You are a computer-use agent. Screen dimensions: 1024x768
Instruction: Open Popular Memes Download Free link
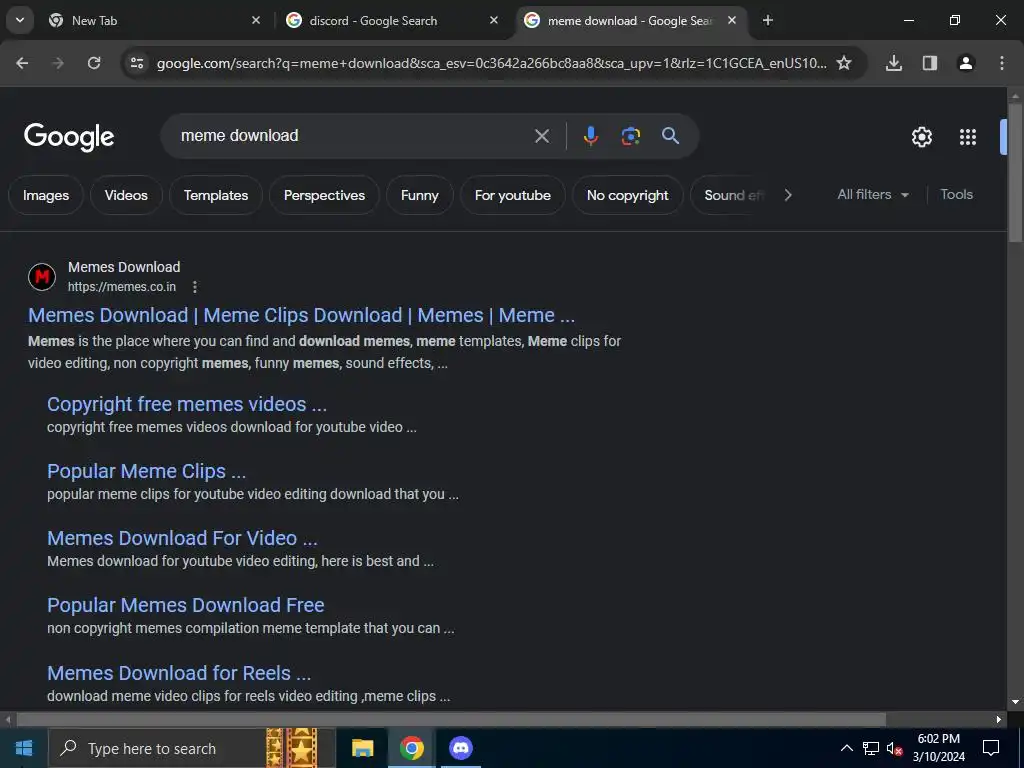point(185,605)
